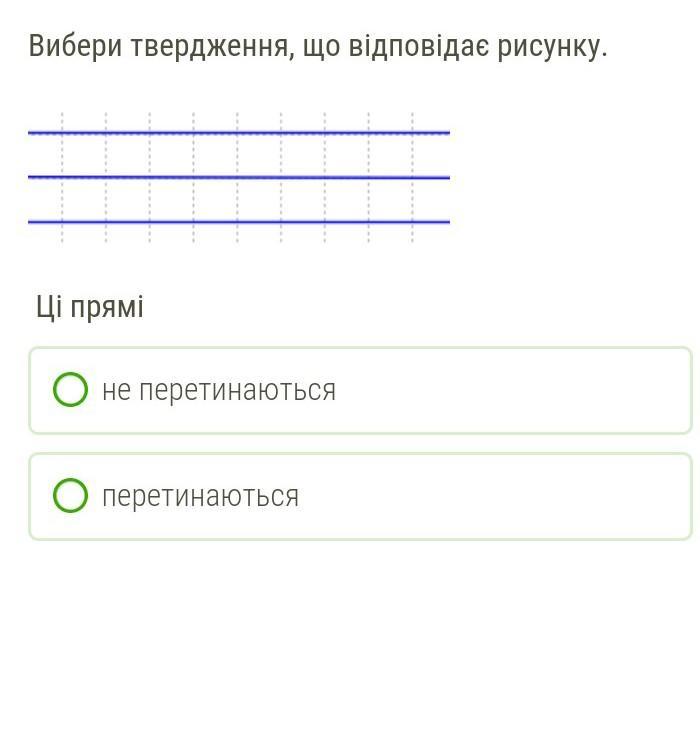Click the "не перетинаються" answer label text
Image resolution: width=700 pixels, height=730 pixels.
(x=219, y=390)
